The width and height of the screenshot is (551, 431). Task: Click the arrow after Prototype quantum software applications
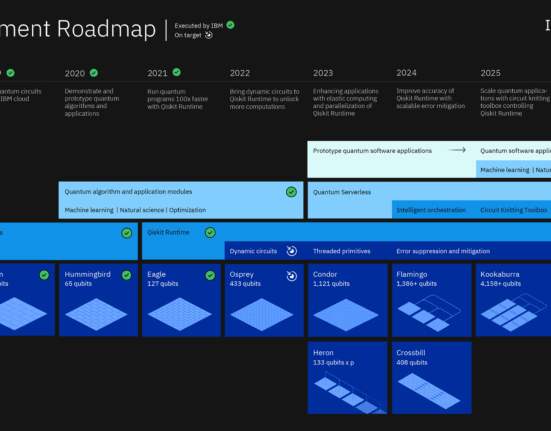pyautogui.click(x=457, y=150)
